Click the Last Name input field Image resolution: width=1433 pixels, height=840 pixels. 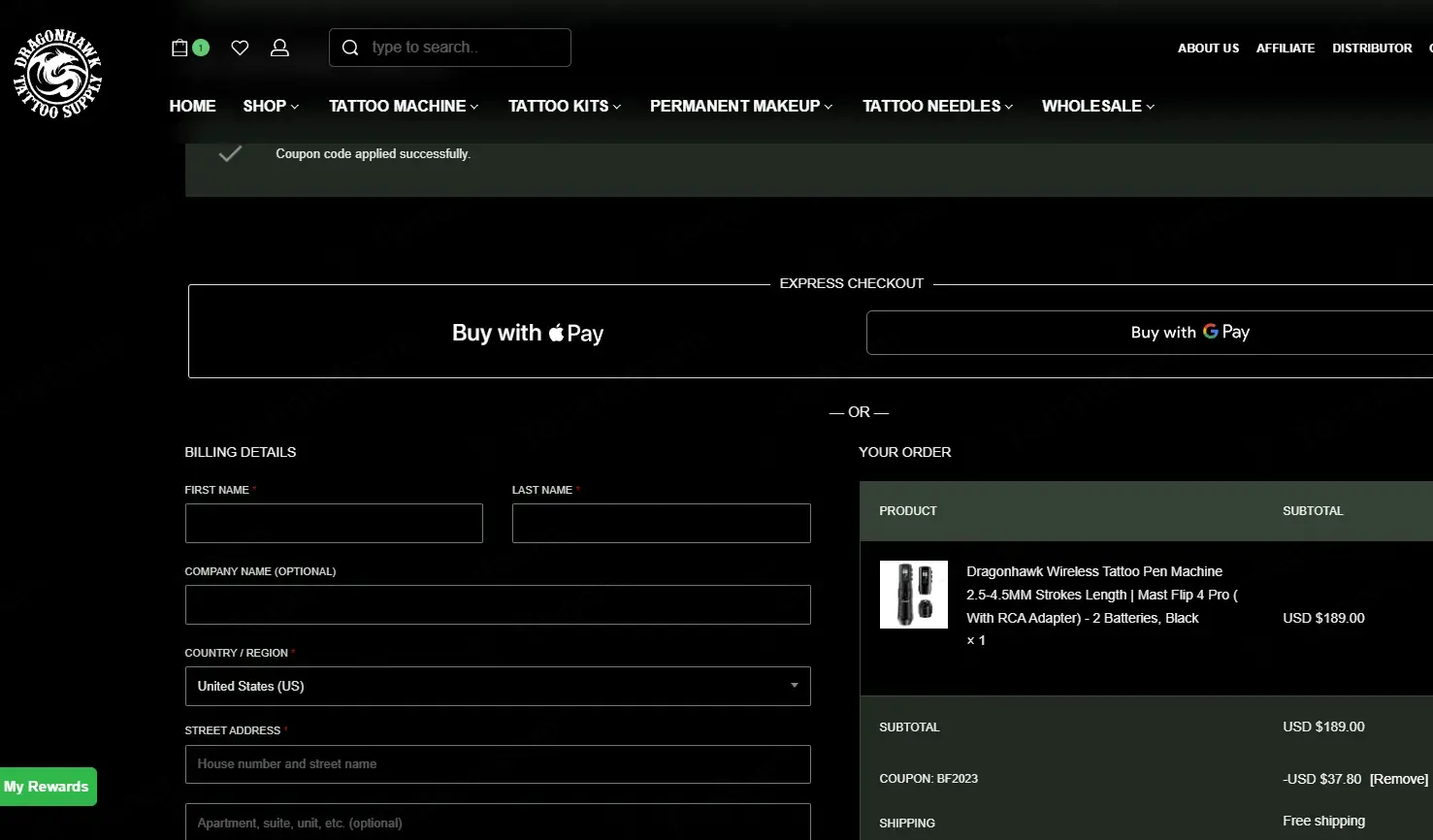(662, 523)
